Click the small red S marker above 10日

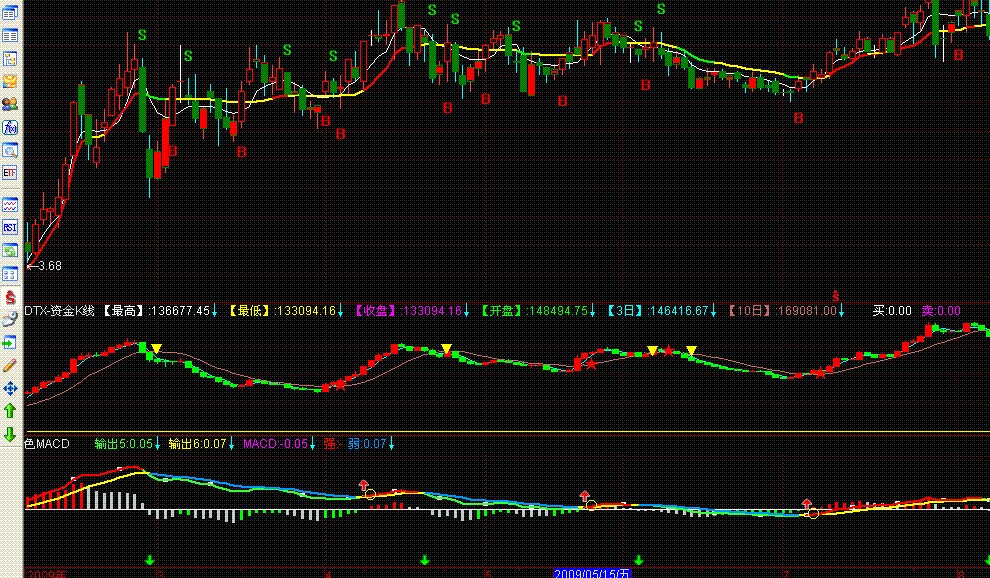click(x=835, y=296)
